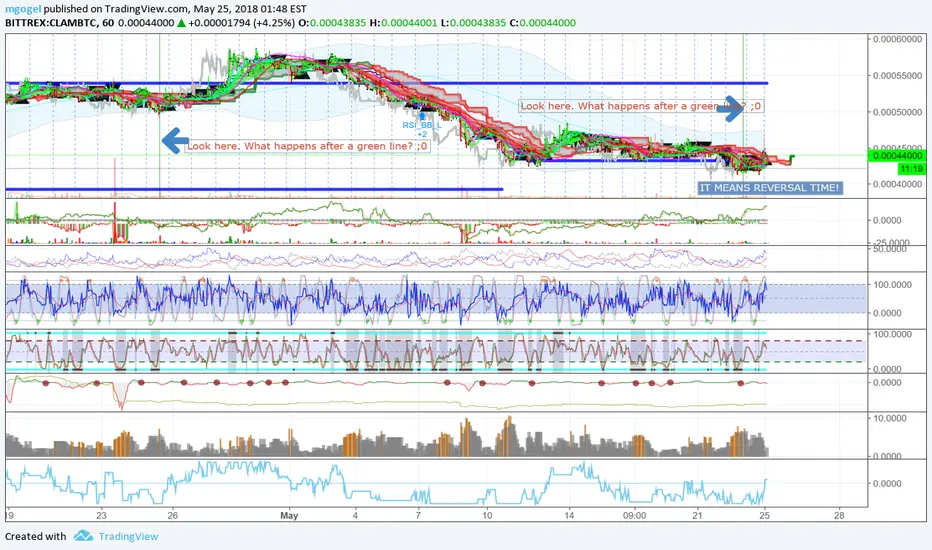Click the +0.00001794 (+4.25%) change value
Image resolution: width=932 pixels, height=550 pixels.
tap(241, 23)
